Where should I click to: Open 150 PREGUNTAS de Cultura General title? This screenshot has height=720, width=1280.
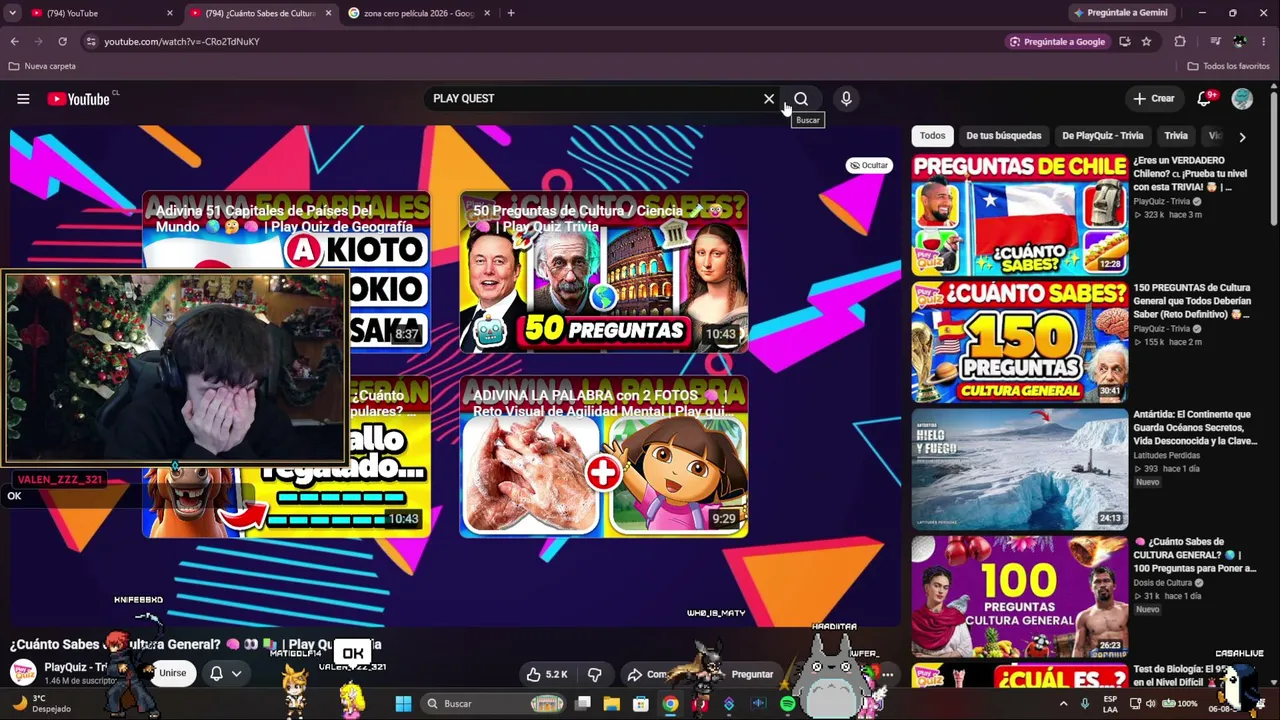[1193, 300]
